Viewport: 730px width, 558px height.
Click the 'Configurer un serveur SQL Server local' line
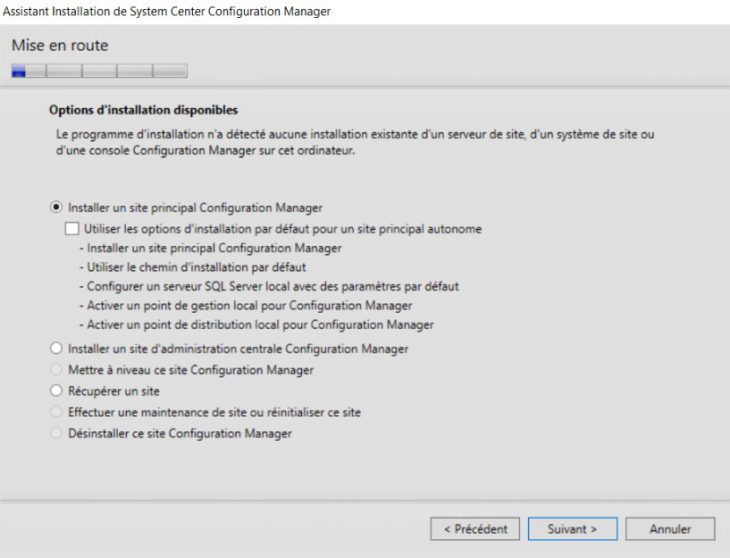pyautogui.click(x=268, y=286)
